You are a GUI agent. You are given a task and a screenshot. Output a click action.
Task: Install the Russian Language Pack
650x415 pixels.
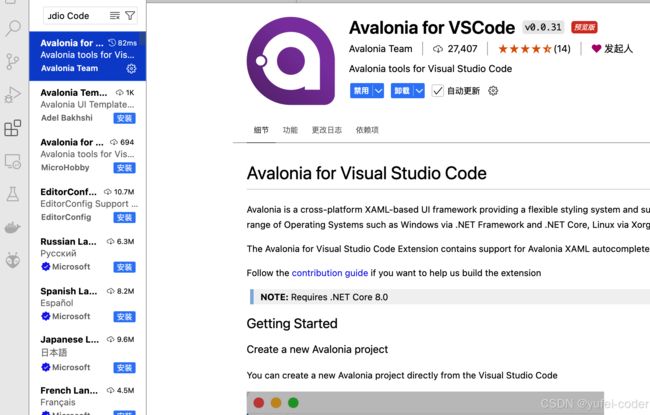[124, 267]
